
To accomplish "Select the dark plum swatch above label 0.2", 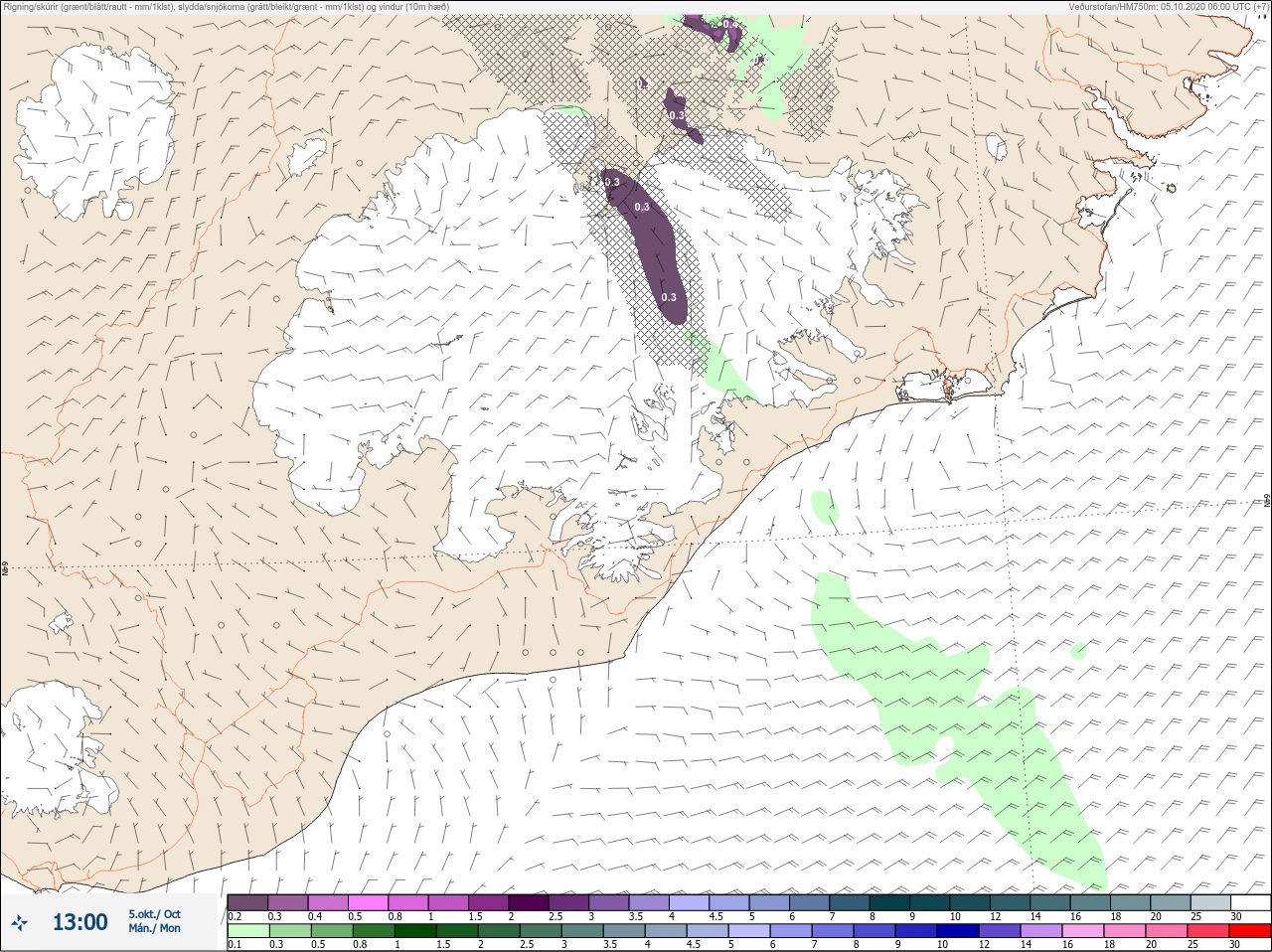I will (247, 902).
